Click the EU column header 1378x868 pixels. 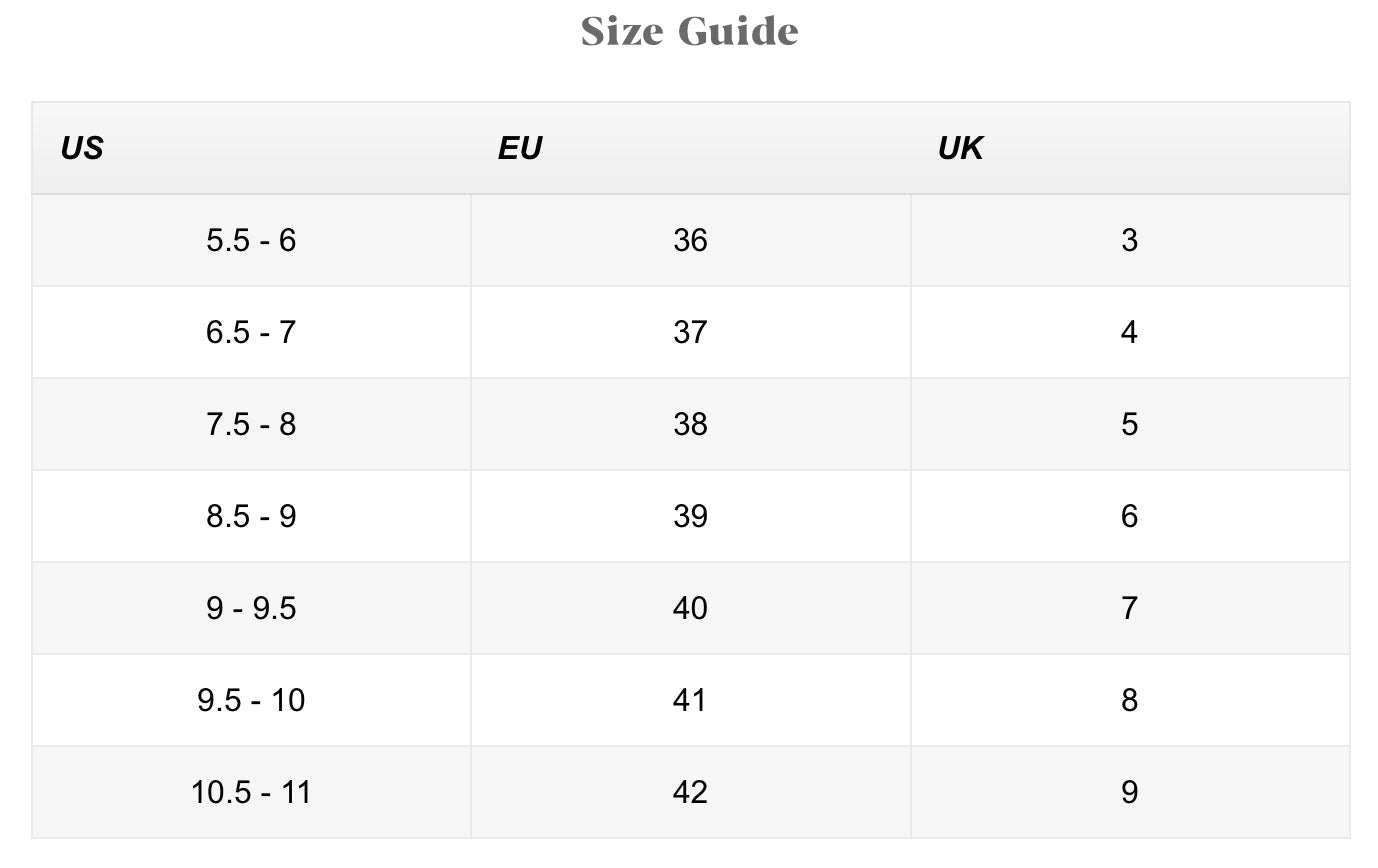(x=519, y=148)
